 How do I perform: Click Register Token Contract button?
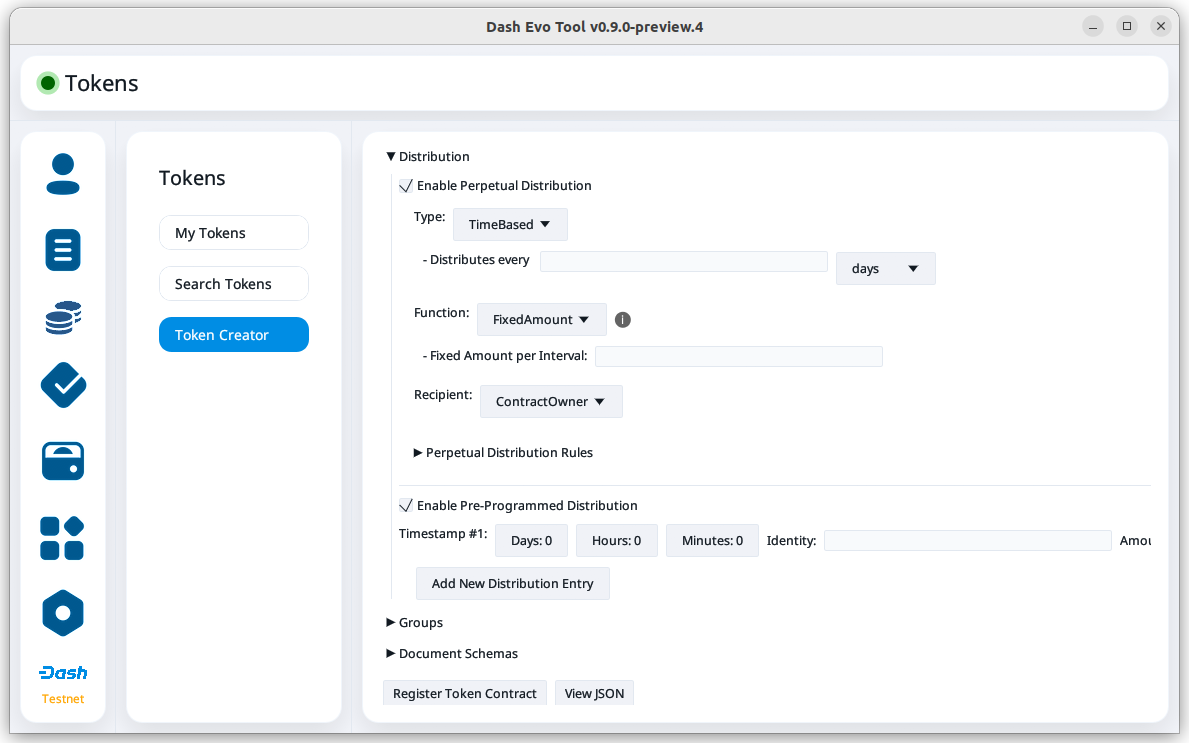465,694
